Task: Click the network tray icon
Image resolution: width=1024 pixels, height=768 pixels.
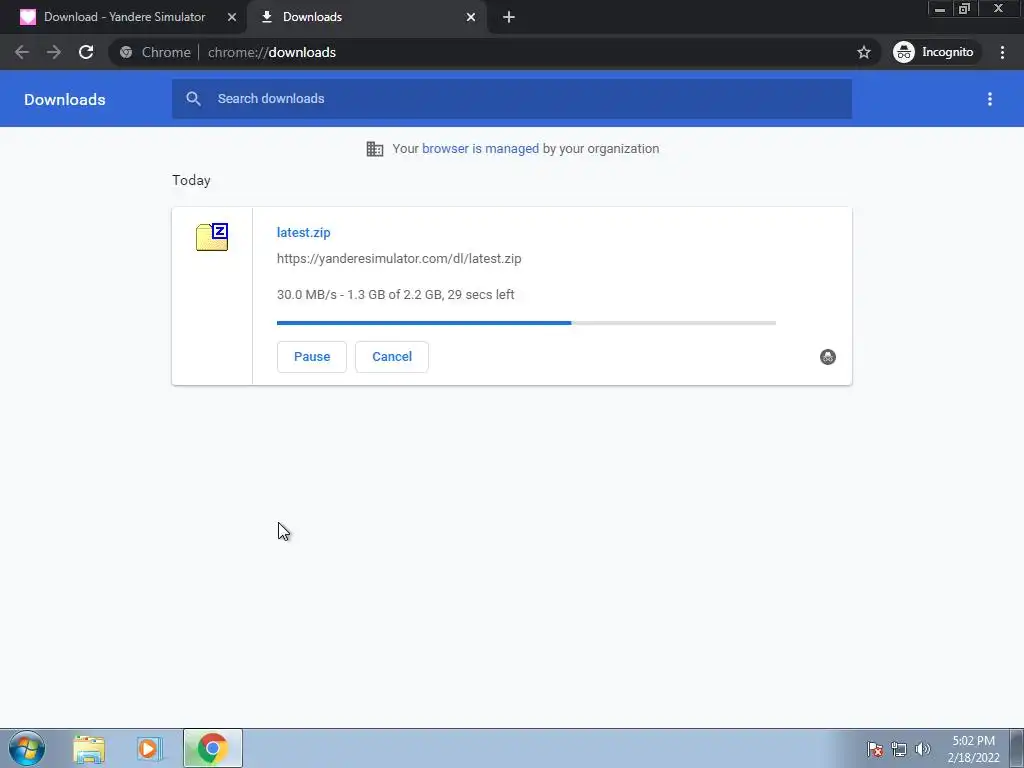Action: coord(899,749)
